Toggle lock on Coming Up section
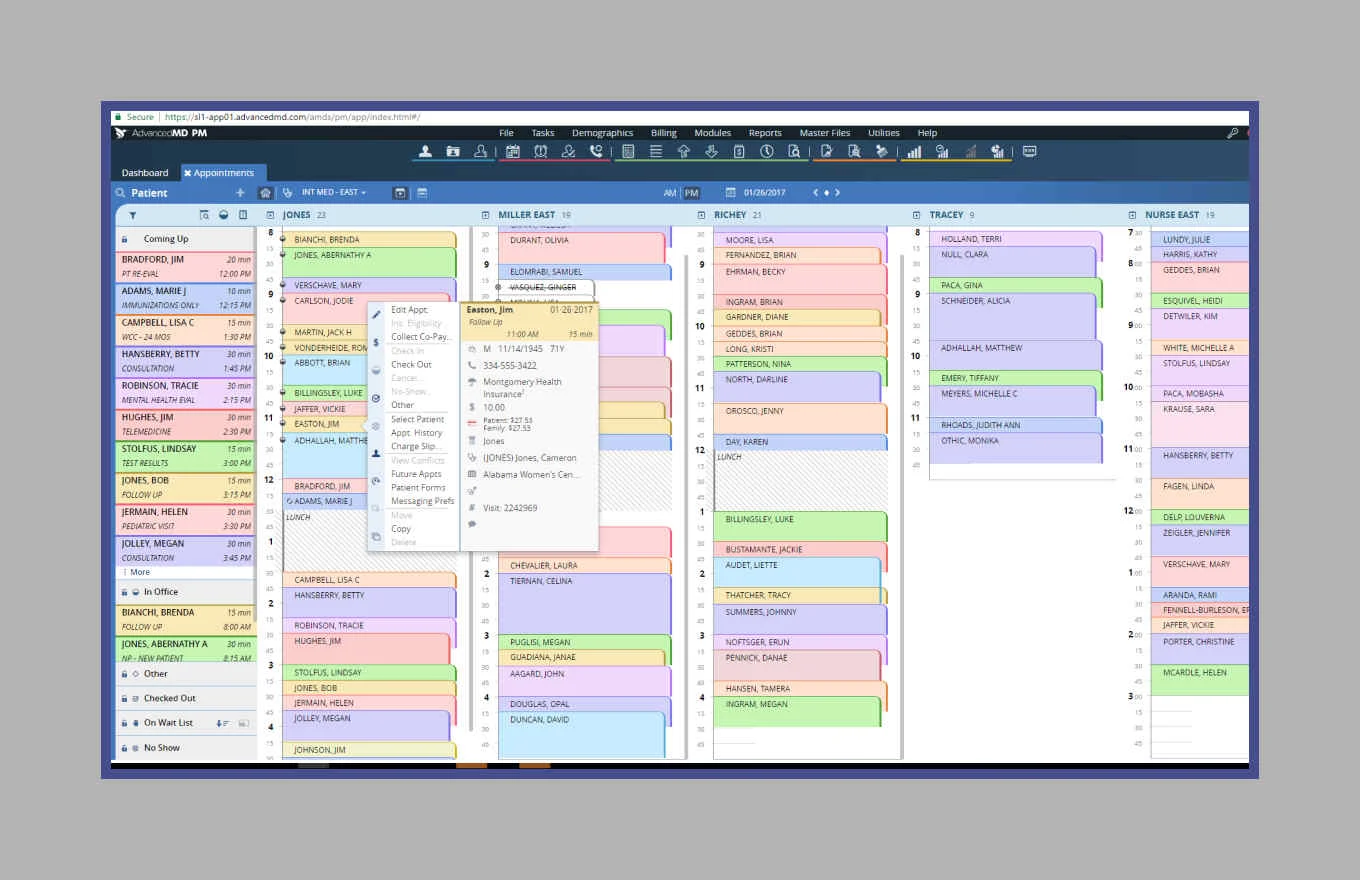The width and height of the screenshot is (1360, 880). point(124,240)
